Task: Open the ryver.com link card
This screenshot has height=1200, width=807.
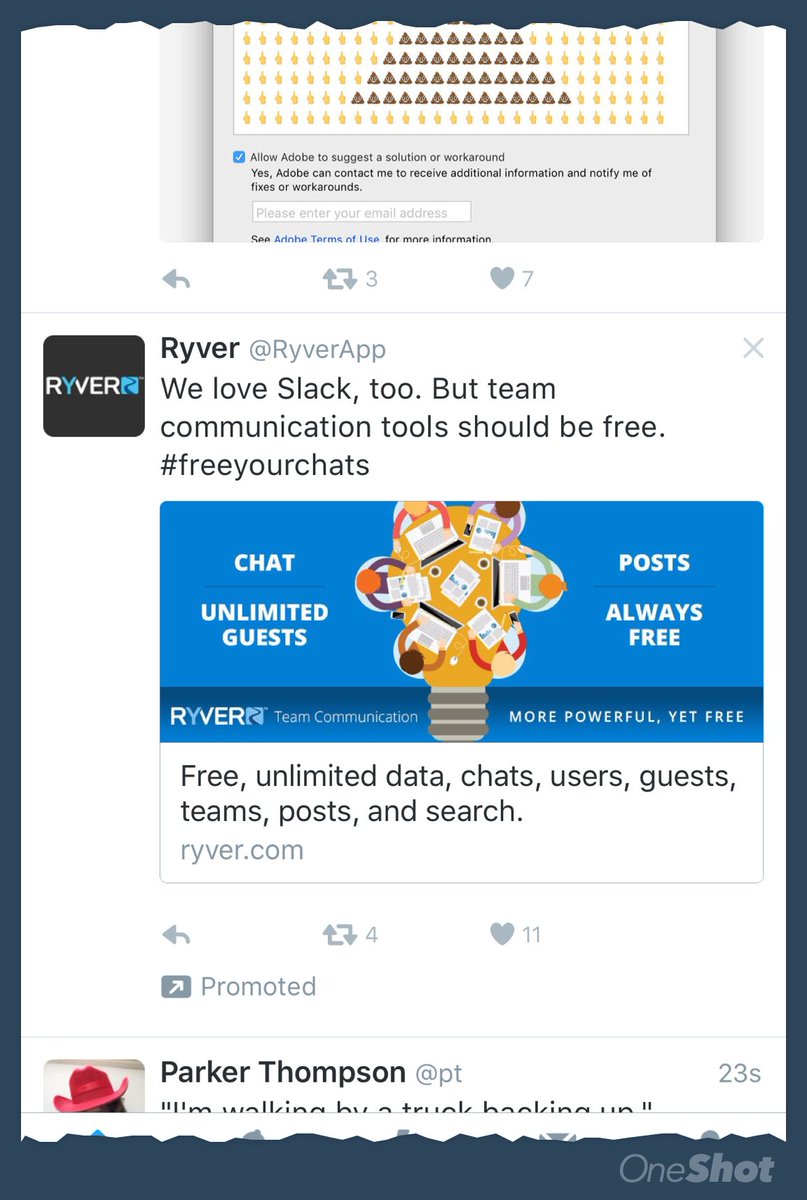Action: 462,813
